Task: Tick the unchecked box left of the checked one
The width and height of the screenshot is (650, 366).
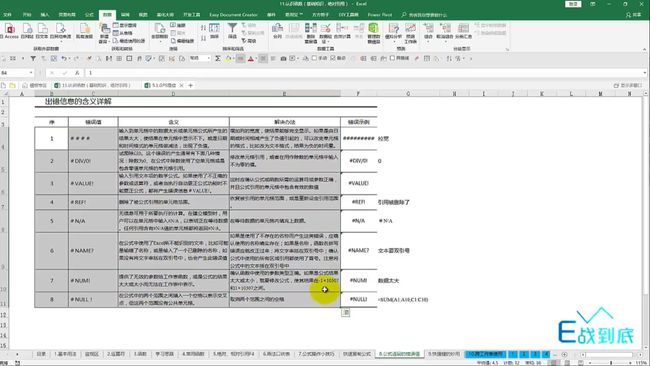Action: 314,58
